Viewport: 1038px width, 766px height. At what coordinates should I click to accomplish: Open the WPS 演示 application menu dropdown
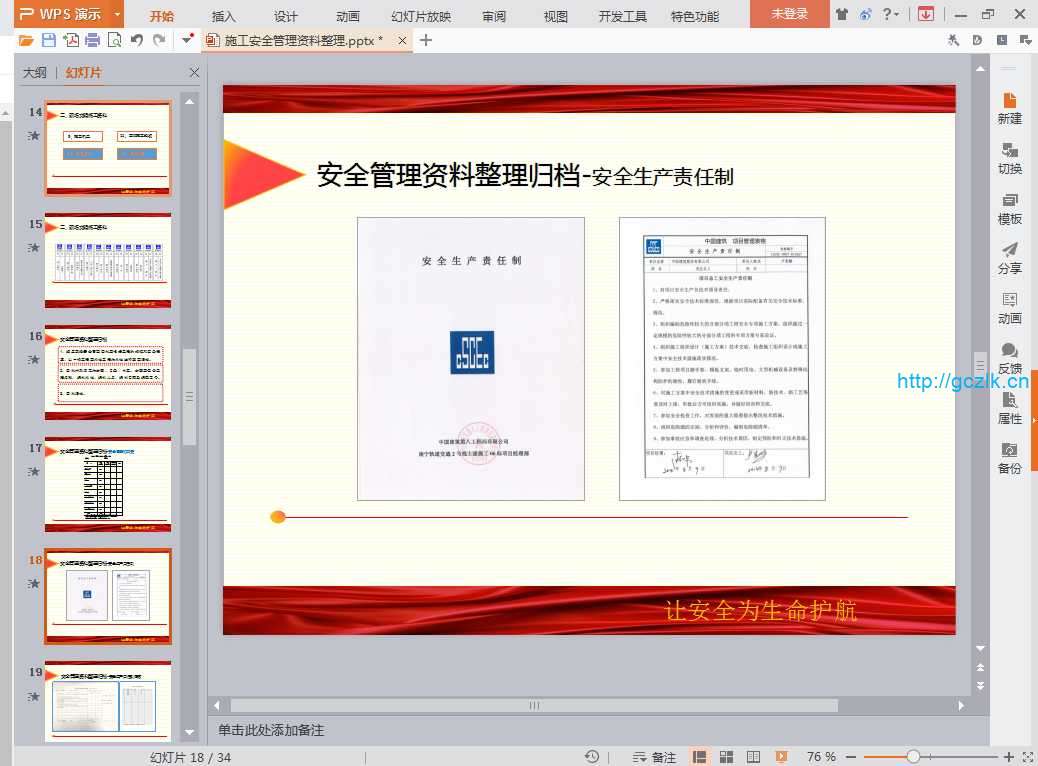tap(117, 14)
